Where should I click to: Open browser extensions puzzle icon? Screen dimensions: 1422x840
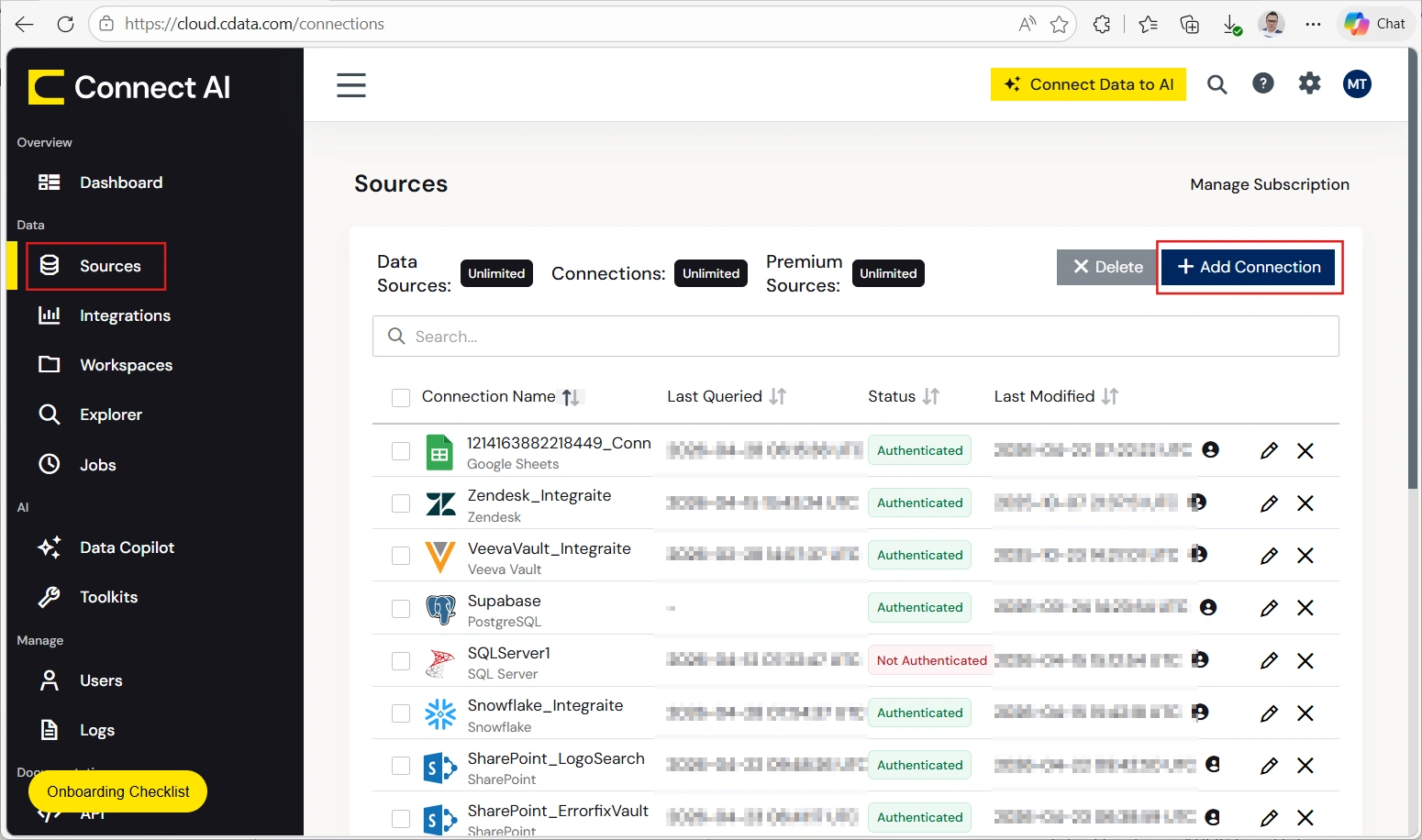[1102, 24]
